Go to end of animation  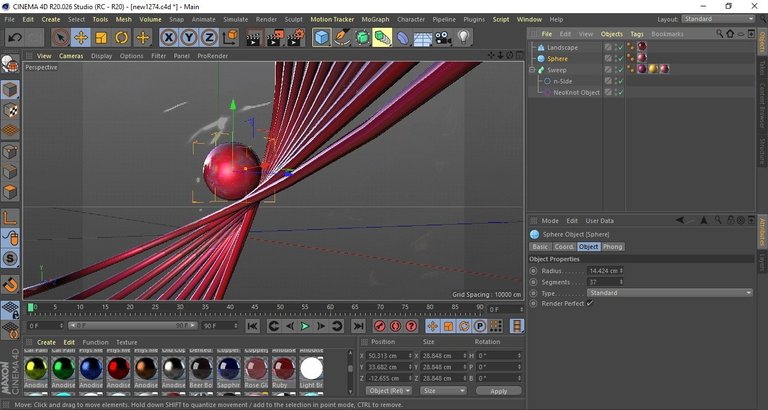359,326
